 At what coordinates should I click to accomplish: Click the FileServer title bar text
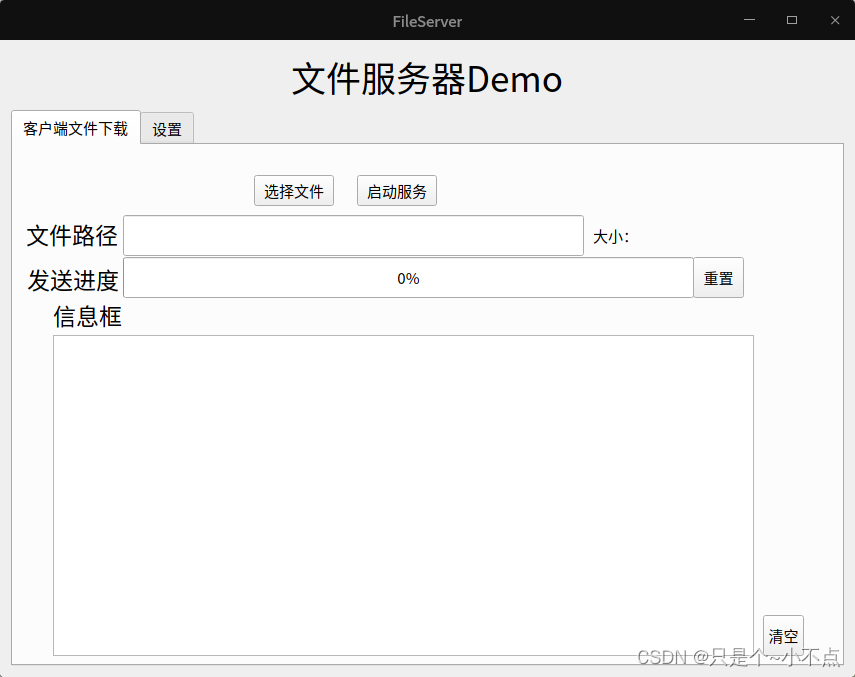pyautogui.click(x=427, y=21)
